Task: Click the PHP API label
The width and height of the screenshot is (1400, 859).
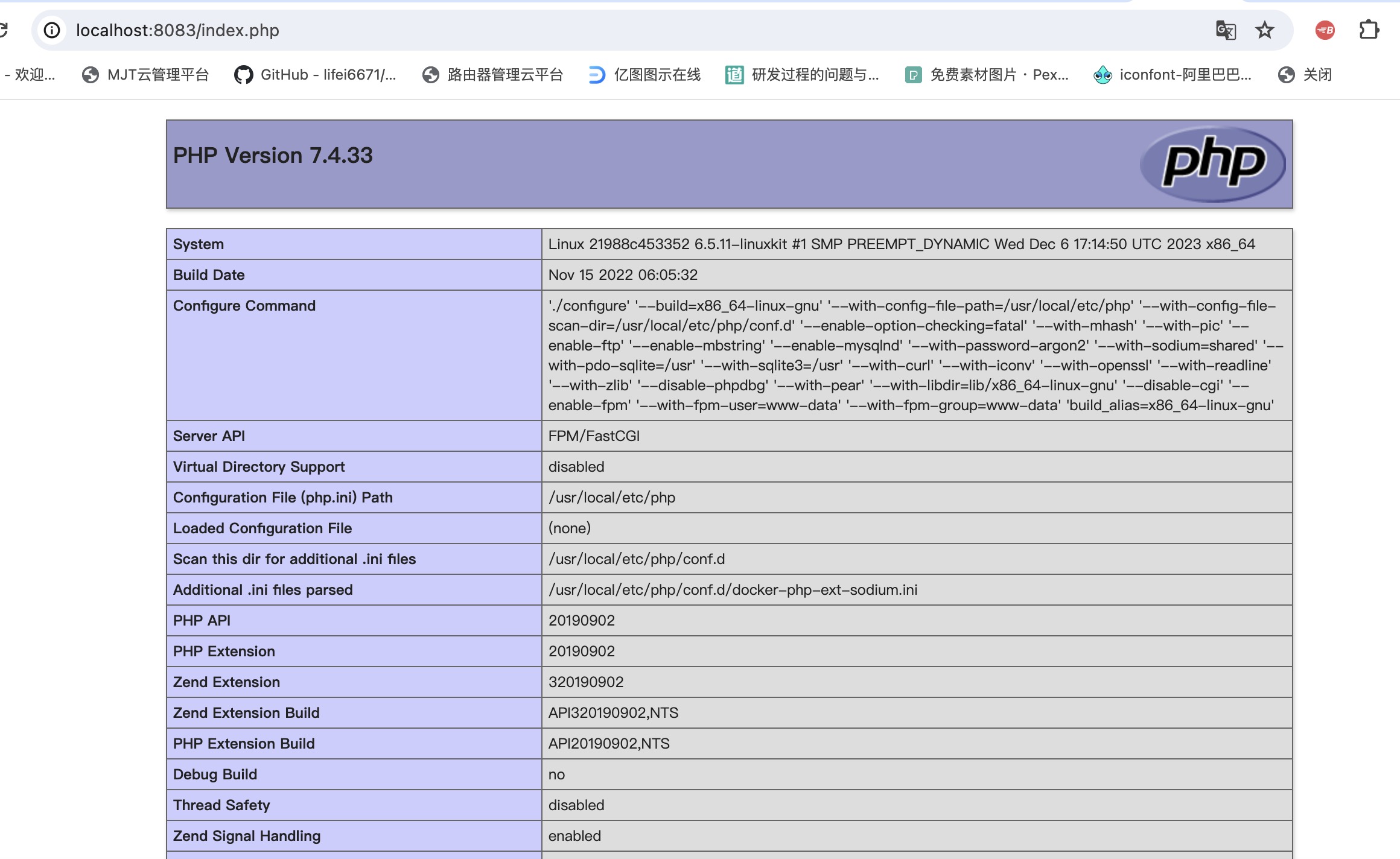Action: pos(202,621)
